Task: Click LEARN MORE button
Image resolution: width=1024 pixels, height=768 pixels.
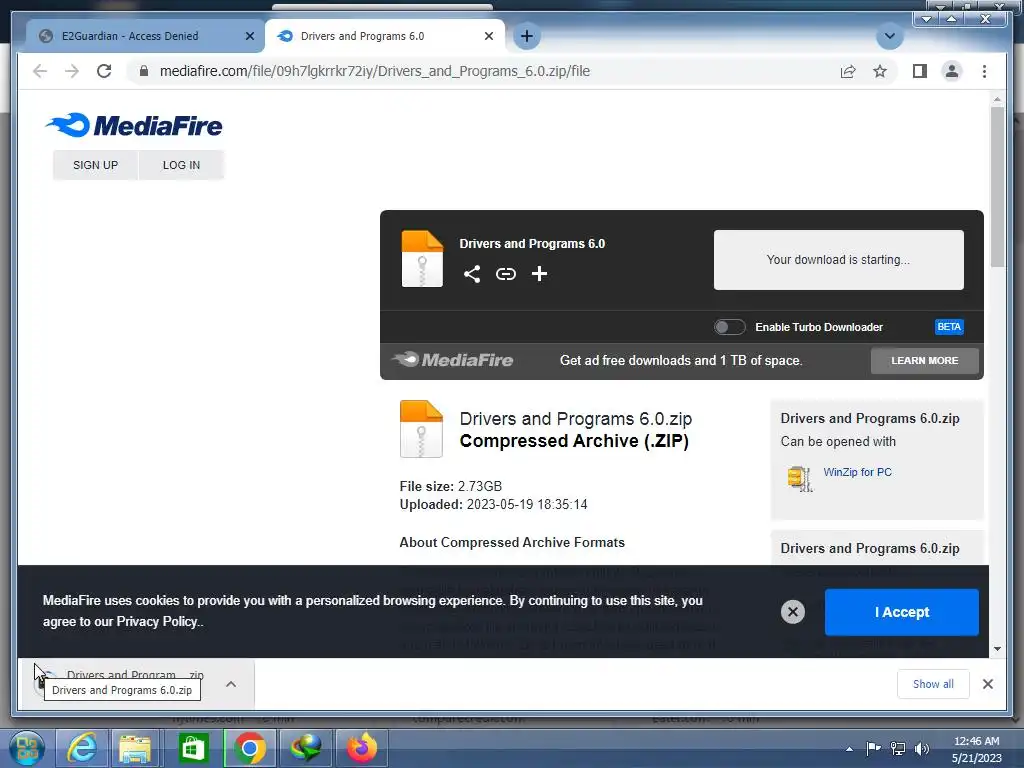Action: pyautogui.click(x=924, y=360)
